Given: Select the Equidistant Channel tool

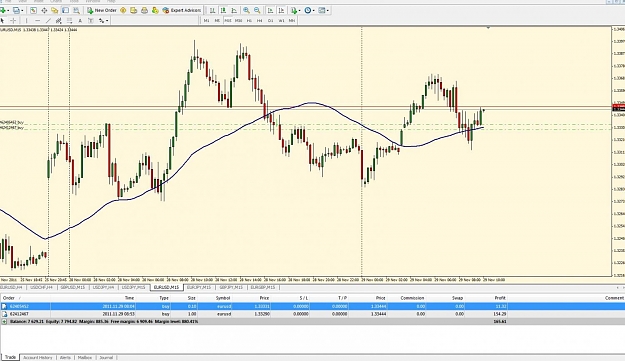Looking at the screenshot, I should [x=59, y=20].
